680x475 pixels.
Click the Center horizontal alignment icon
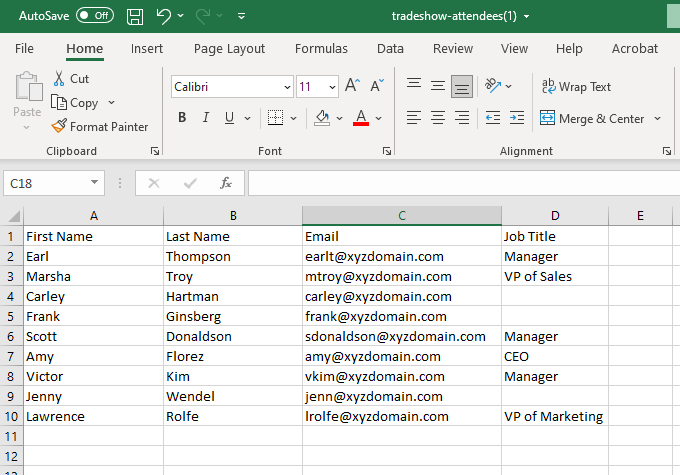click(x=437, y=118)
